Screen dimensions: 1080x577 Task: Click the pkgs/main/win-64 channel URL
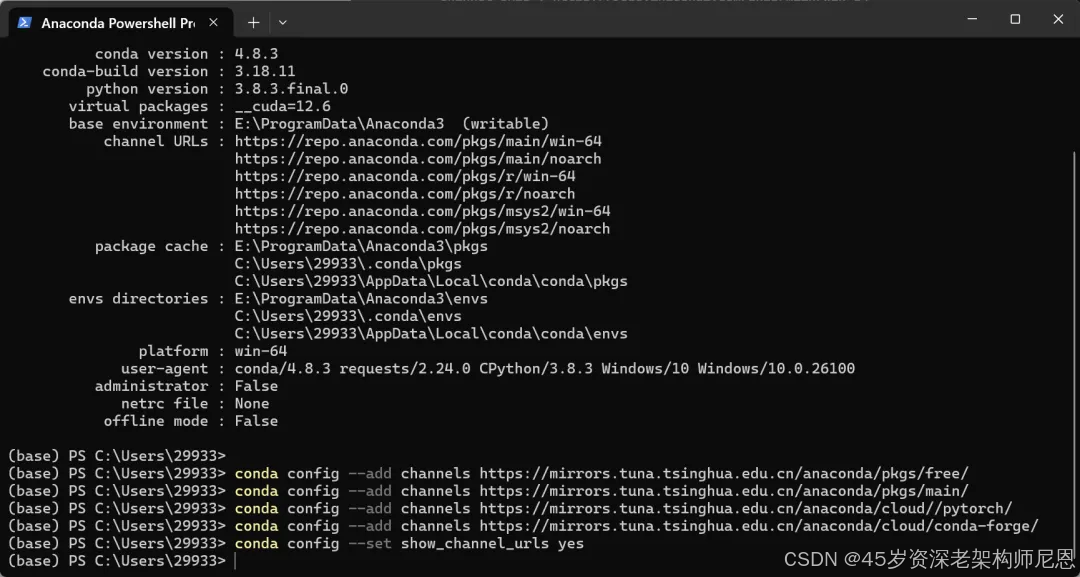coord(418,141)
